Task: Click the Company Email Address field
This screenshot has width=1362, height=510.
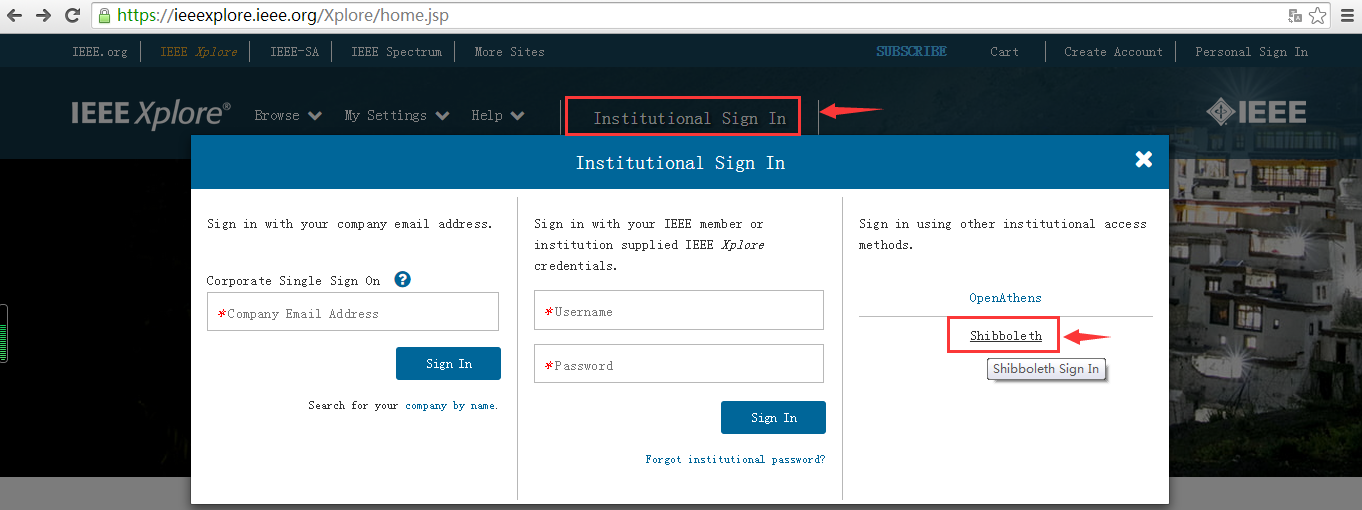Action: point(353,312)
